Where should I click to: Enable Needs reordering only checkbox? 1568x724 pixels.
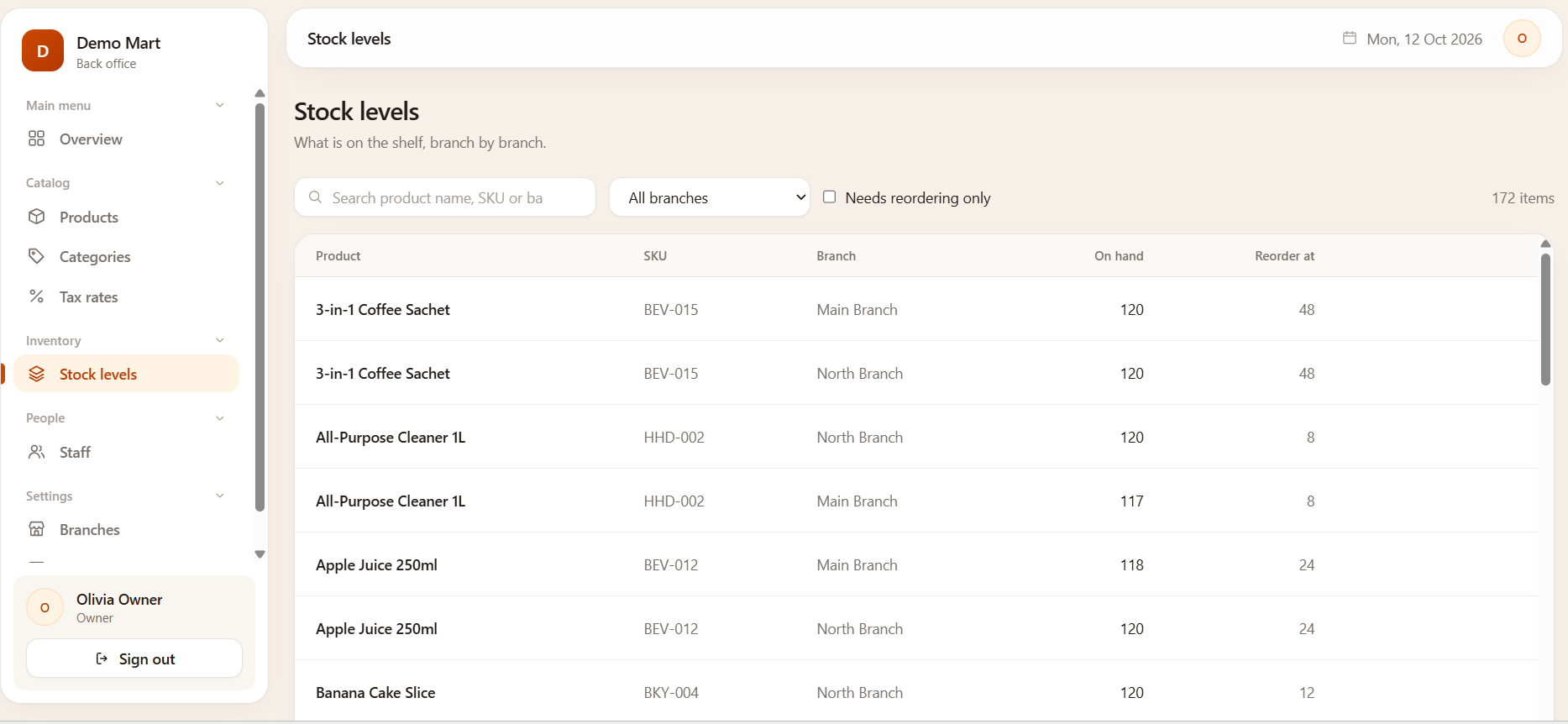tap(829, 197)
